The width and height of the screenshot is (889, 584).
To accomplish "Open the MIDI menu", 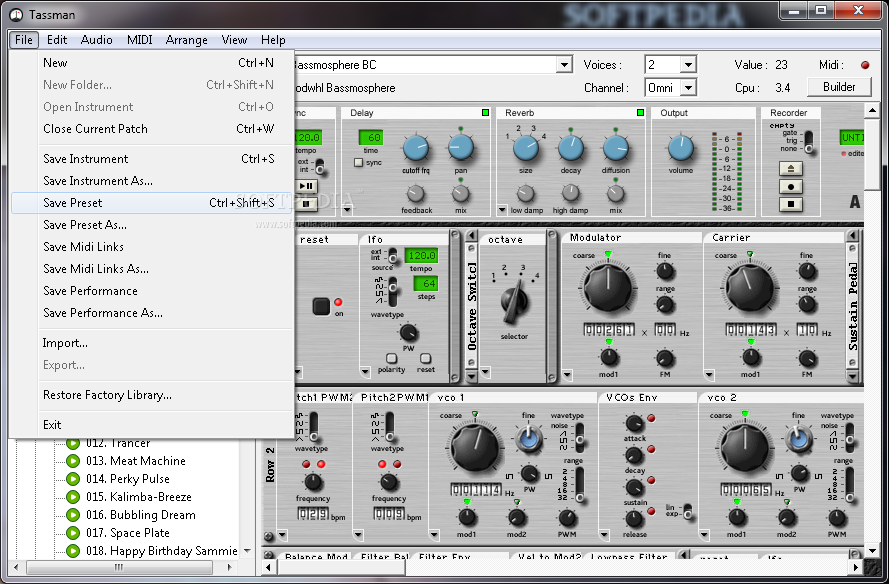I will [139, 40].
